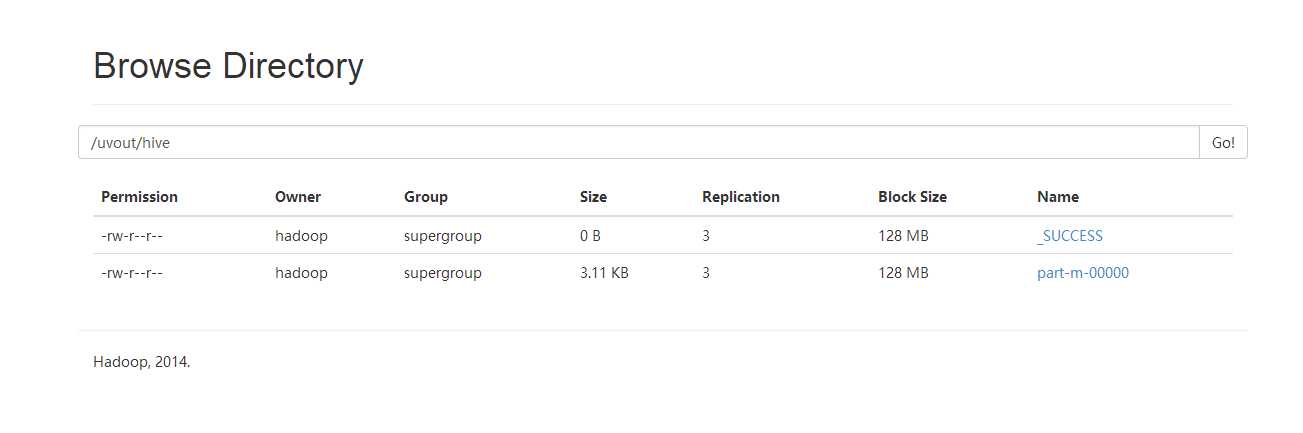The width and height of the screenshot is (1303, 433).
Task: Click the Group column header
Action: tap(426, 197)
